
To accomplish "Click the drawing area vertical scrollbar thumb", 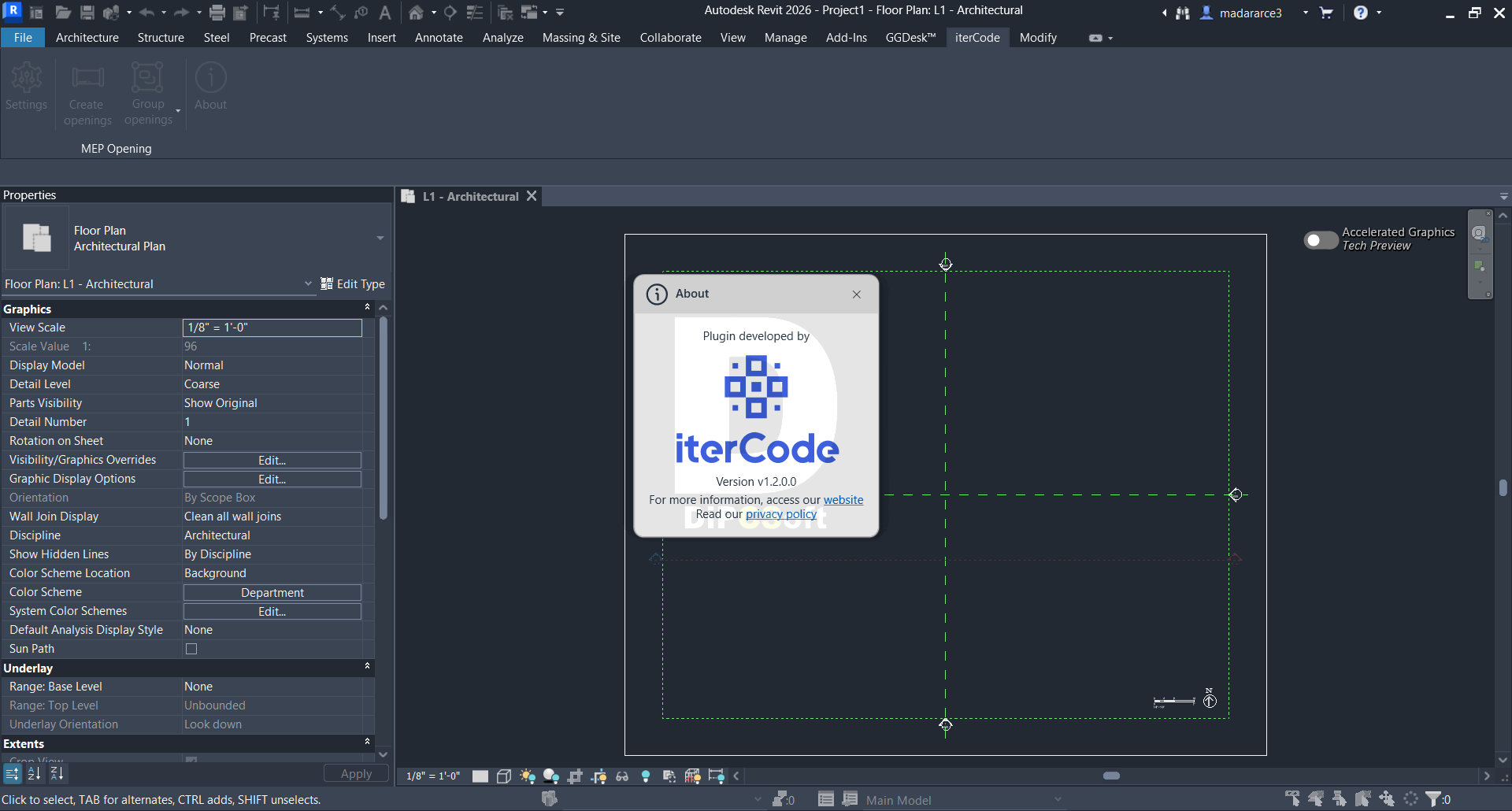I will (x=1503, y=488).
